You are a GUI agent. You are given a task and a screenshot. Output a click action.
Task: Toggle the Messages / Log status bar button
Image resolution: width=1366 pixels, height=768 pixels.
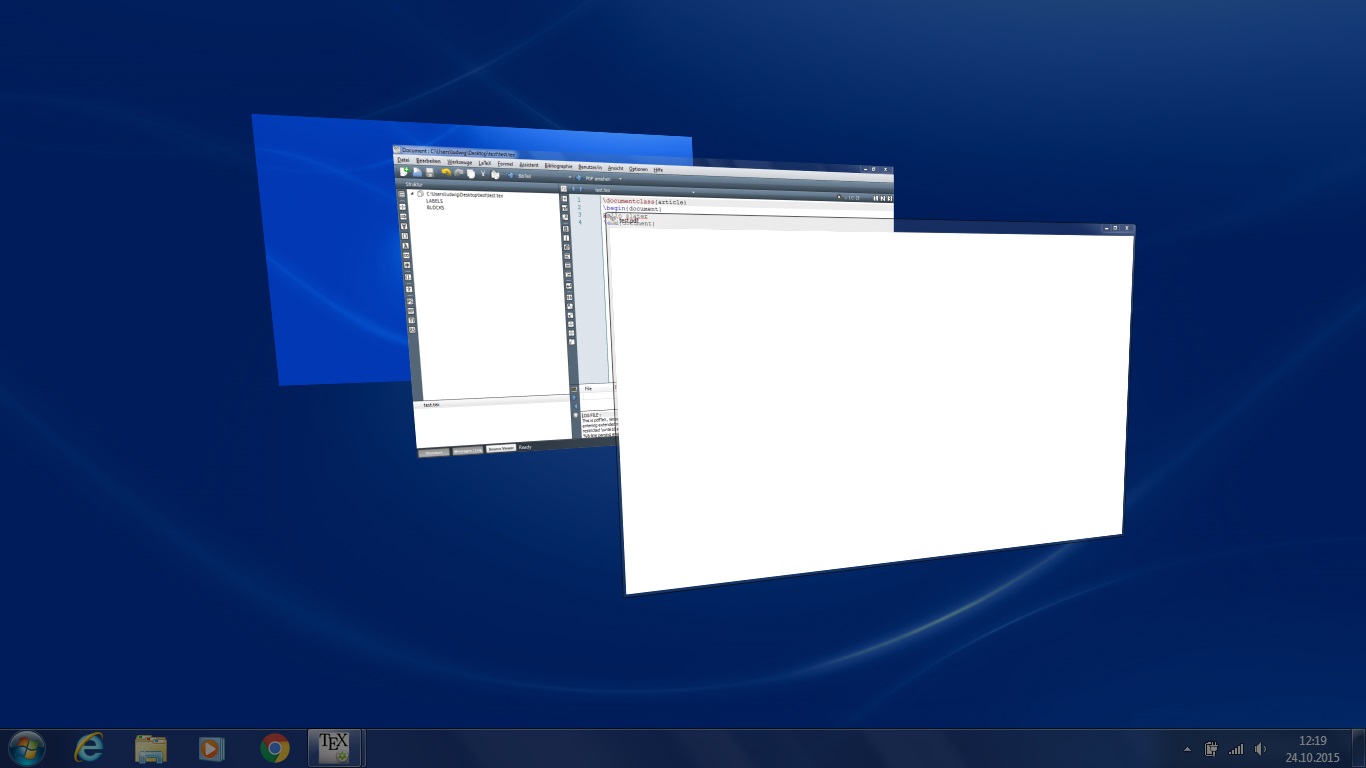click(x=468, y=451)
